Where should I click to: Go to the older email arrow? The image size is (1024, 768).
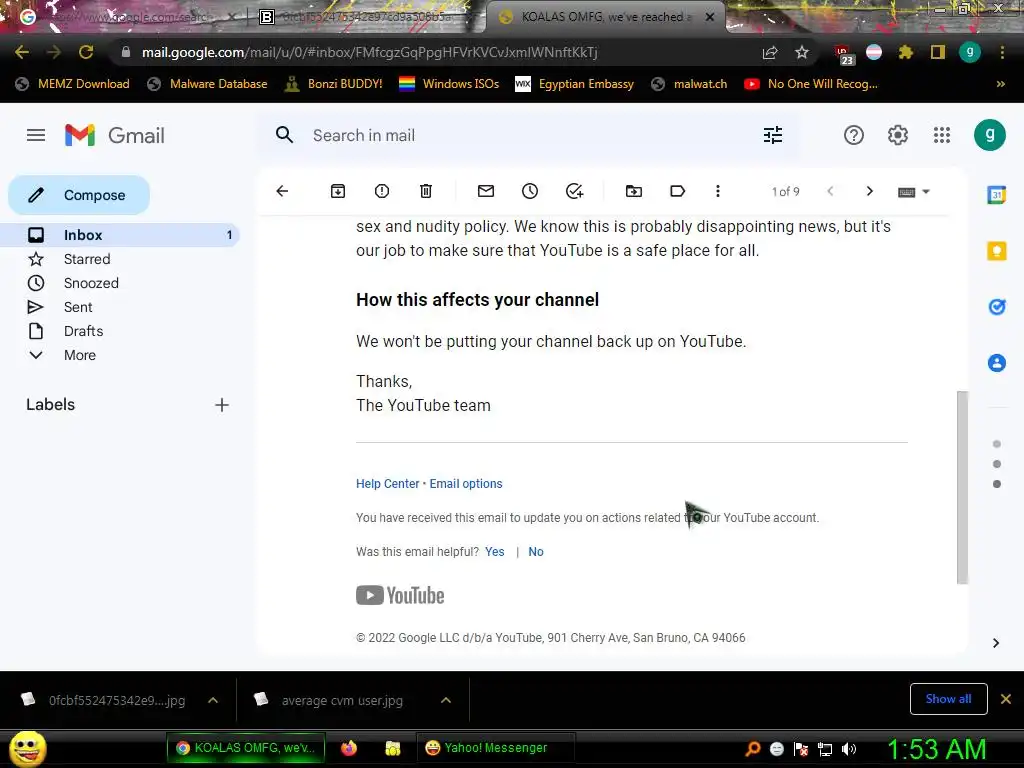[x=869, y=191]
